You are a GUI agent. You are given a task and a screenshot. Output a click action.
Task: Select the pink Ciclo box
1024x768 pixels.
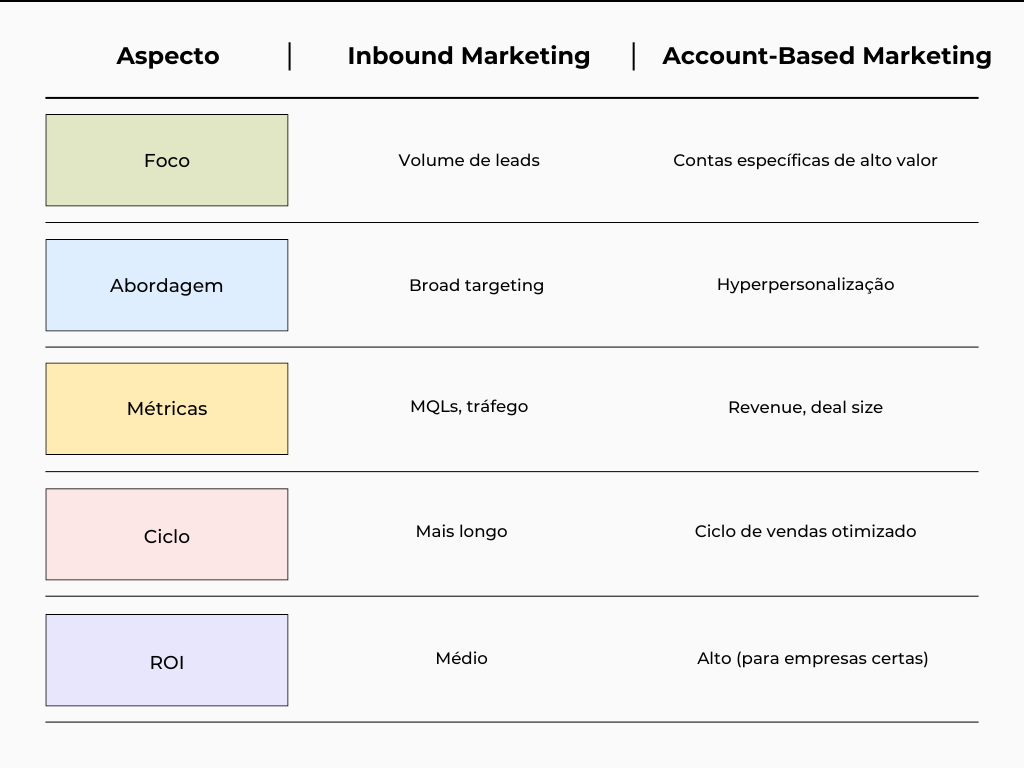click(167, 534)
